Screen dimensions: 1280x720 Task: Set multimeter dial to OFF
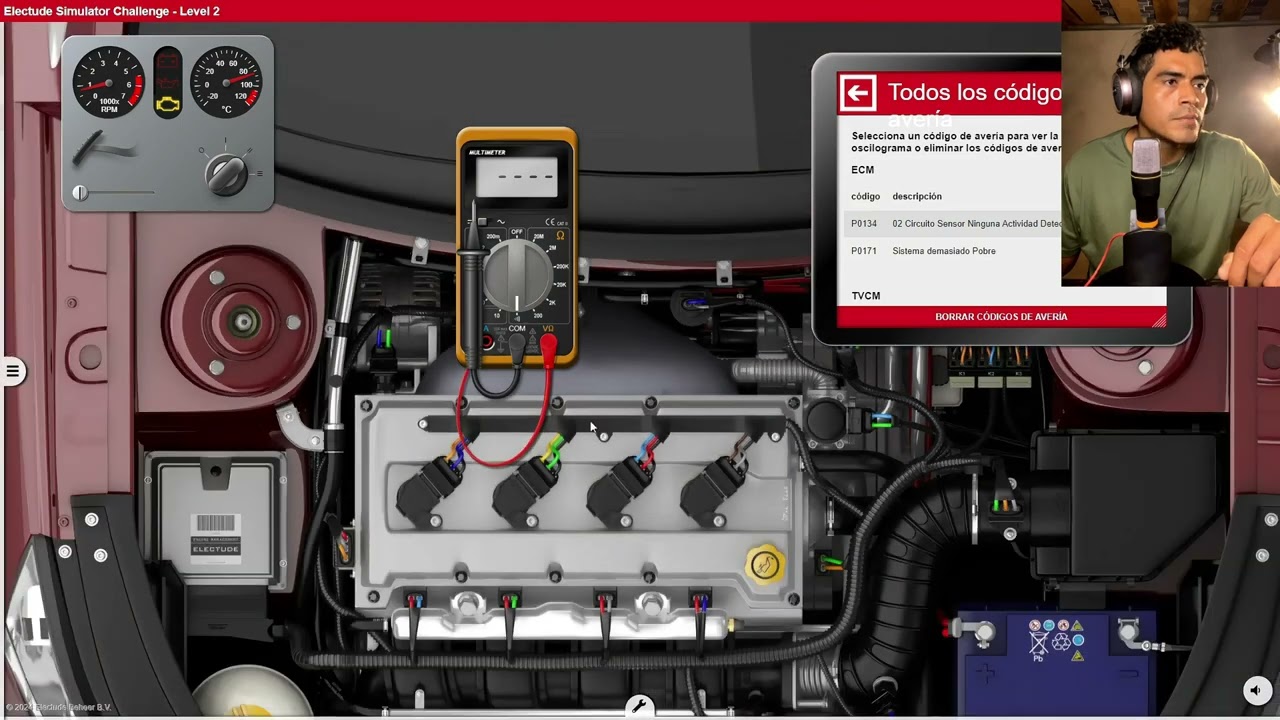517,232
